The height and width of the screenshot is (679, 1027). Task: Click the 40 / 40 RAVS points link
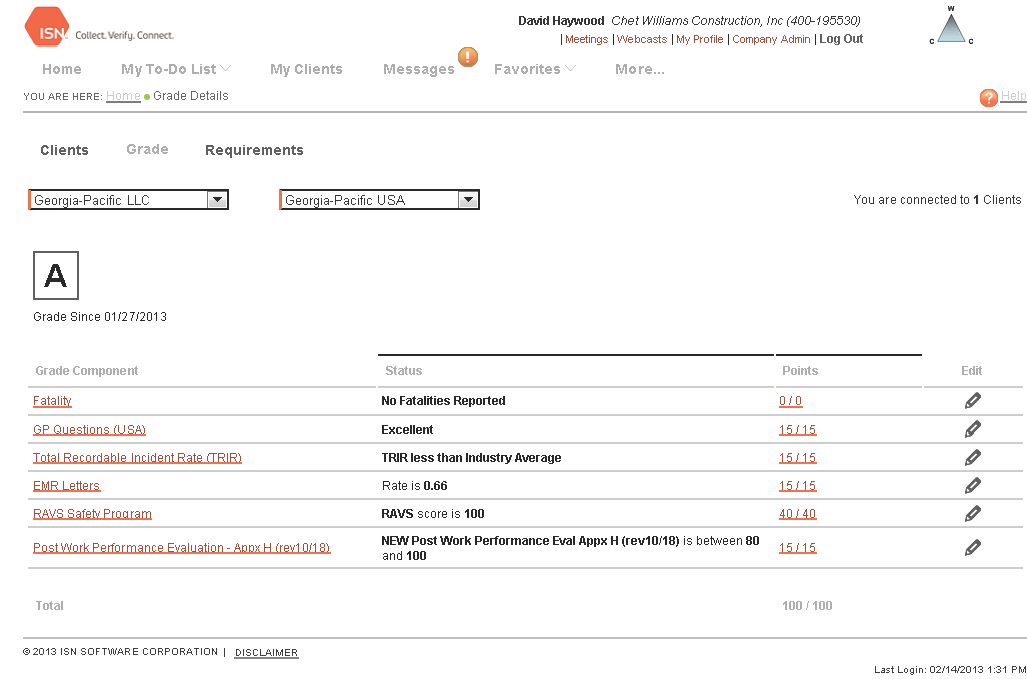pyautogui.click(x=798, y=514)
